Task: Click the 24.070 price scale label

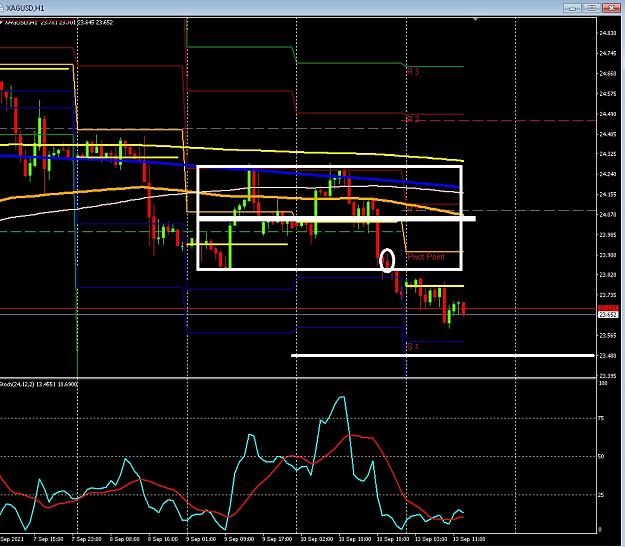Action: click(x=608, y=214)
